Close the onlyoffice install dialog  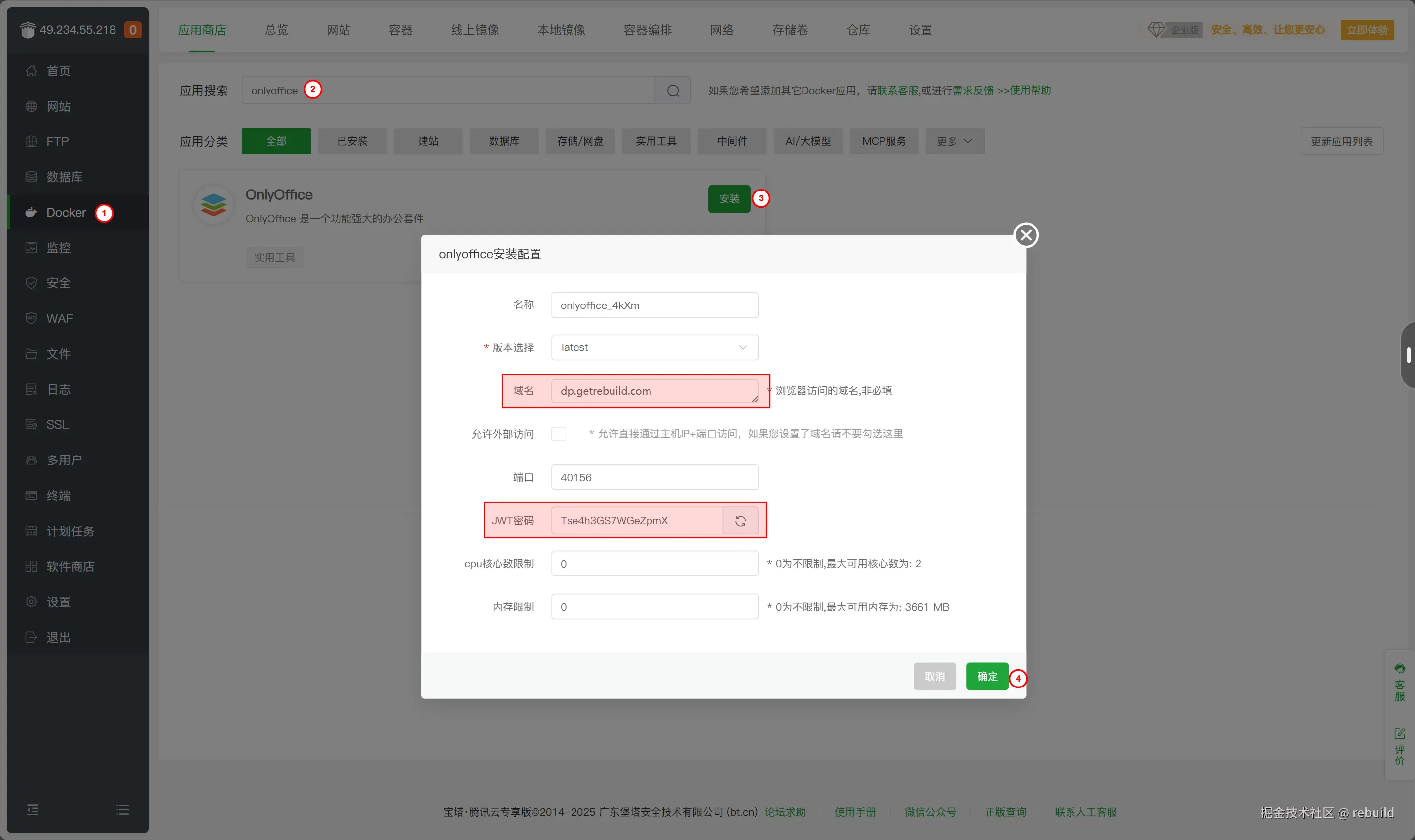click(x=1026, y=235)
